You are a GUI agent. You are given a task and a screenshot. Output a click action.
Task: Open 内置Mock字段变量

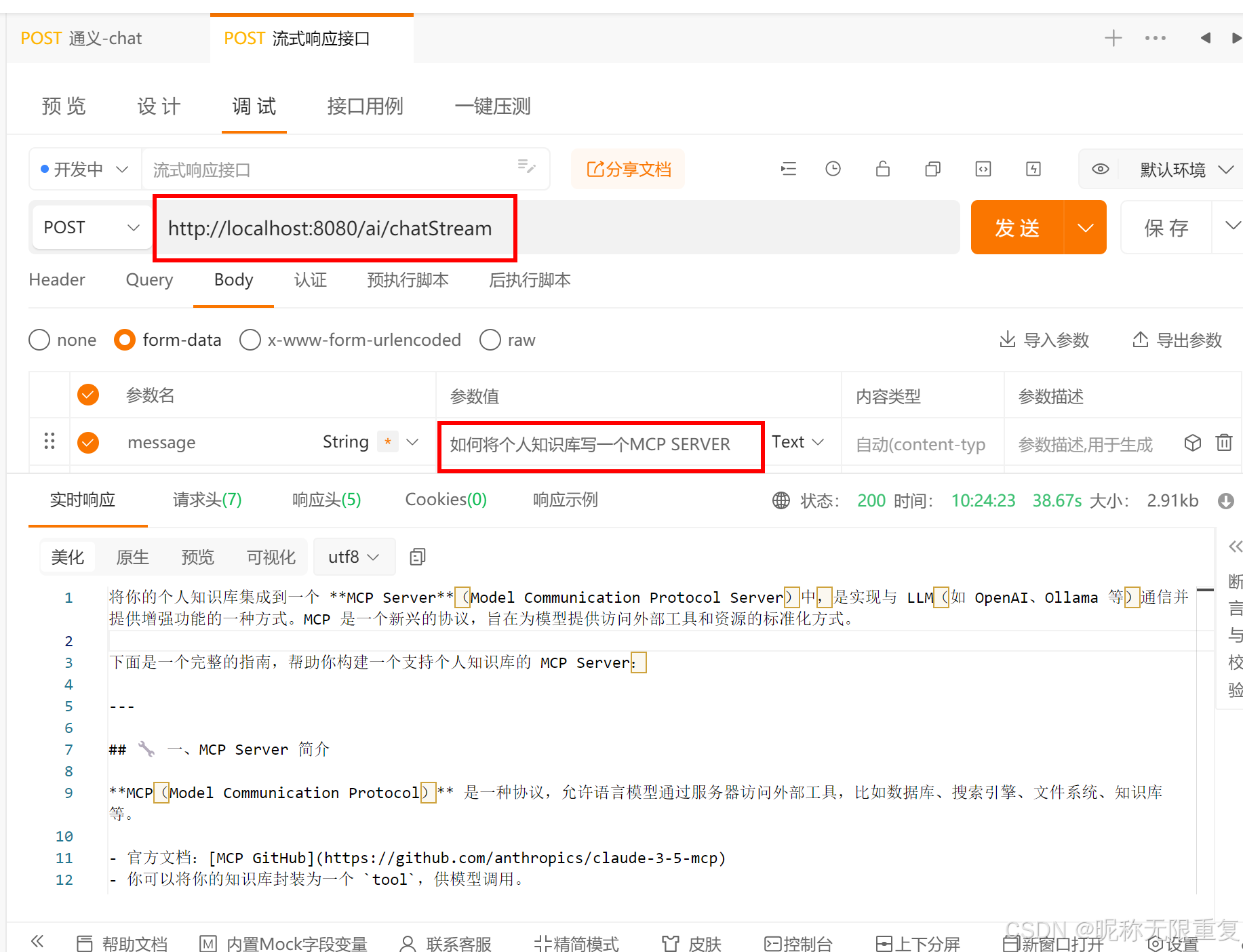283,943
